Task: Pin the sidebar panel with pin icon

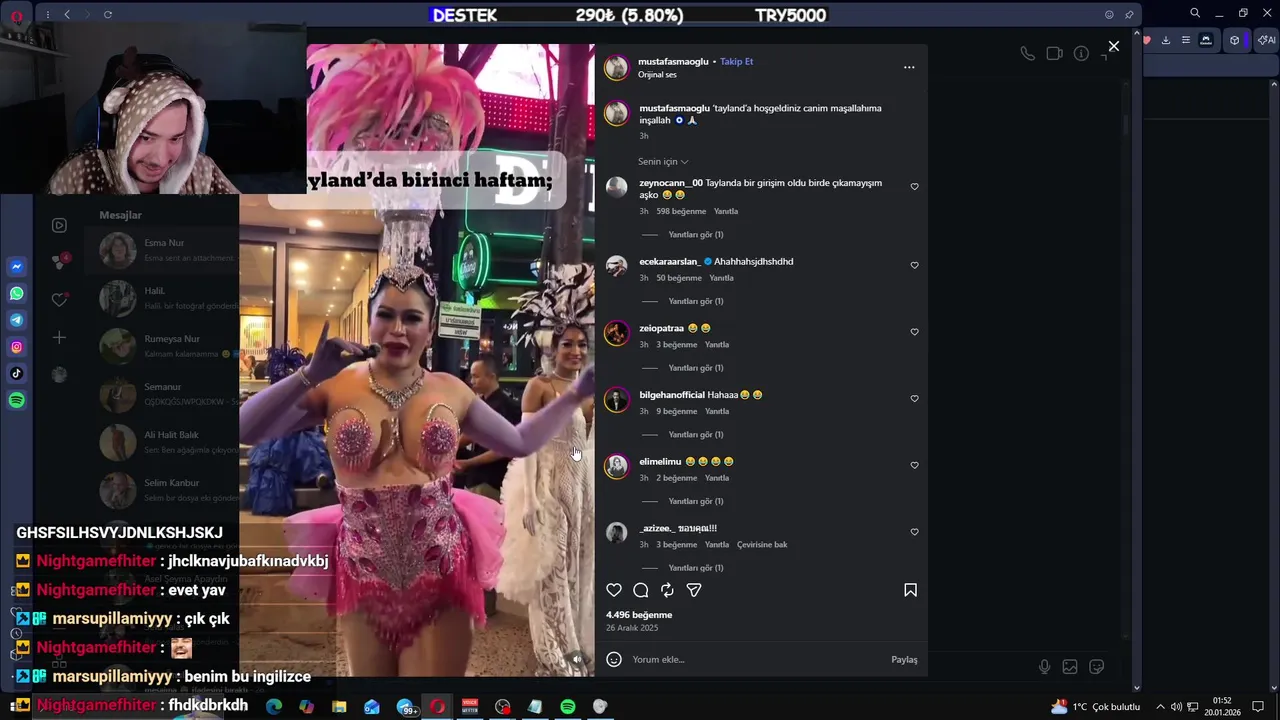Action: tap(1129, 14)
